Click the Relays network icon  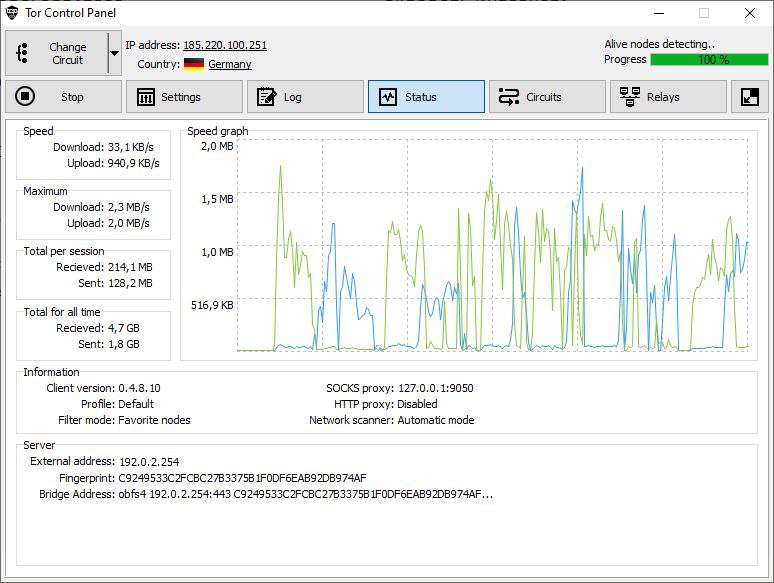(x=629, y=97)
